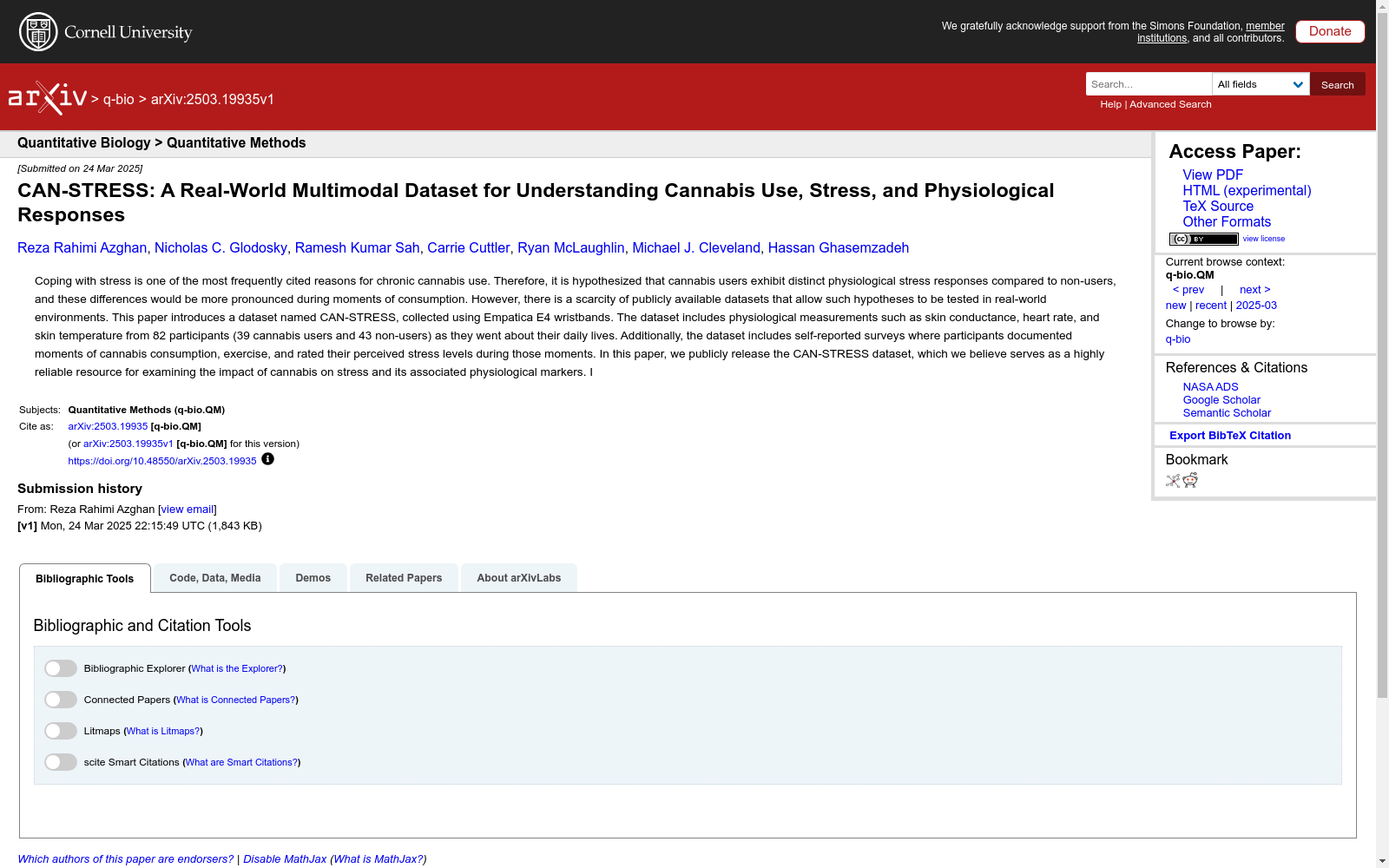
Task: Browse by q-bio in sidebar
Action: (x=1178, y=339)
